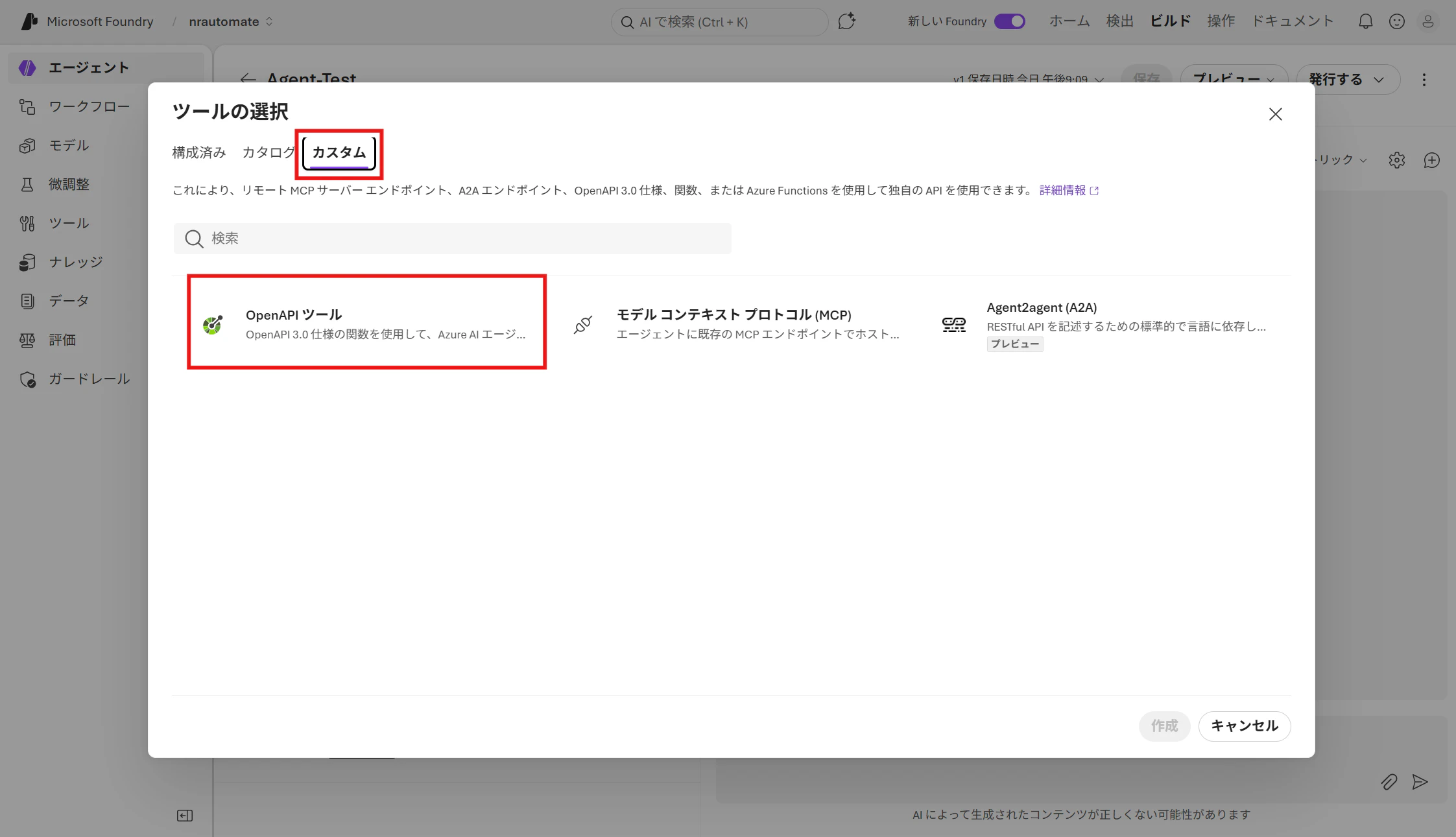Image resolution: width=1456 pixels, height=837 pixels.
Task: Open ドキュメント in the top menu
Action: click(1292, 21)
